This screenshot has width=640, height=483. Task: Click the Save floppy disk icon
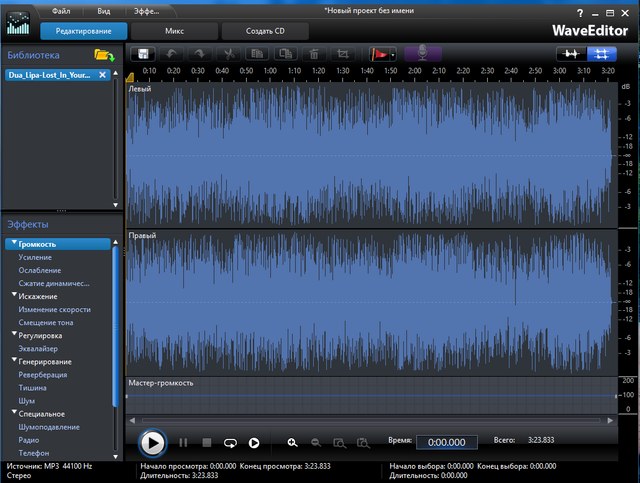point(144,54)
